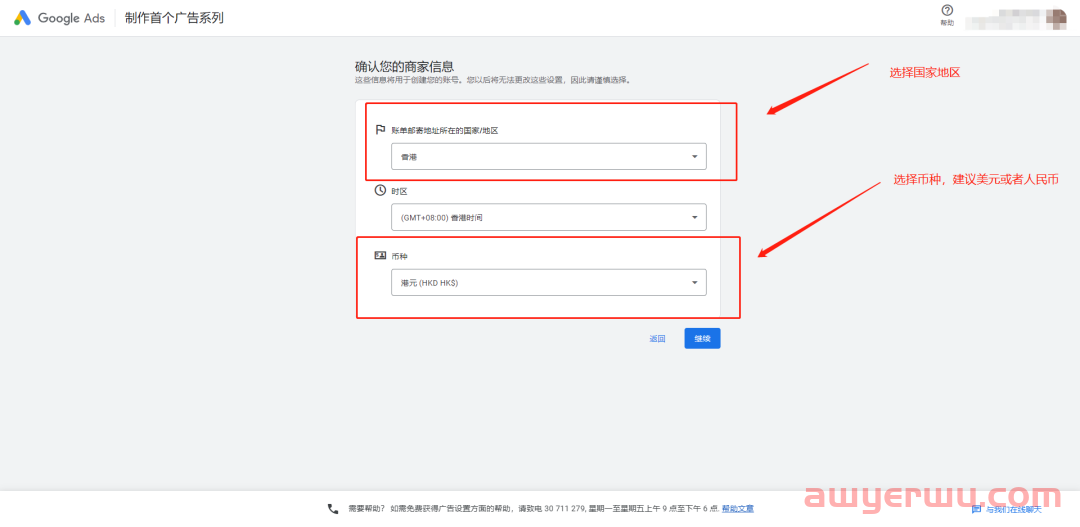Image resolution: width=1080 pixels, height=527 pixels.
Task: Click the clock icon beside 时区
Action: coord(380,190)
